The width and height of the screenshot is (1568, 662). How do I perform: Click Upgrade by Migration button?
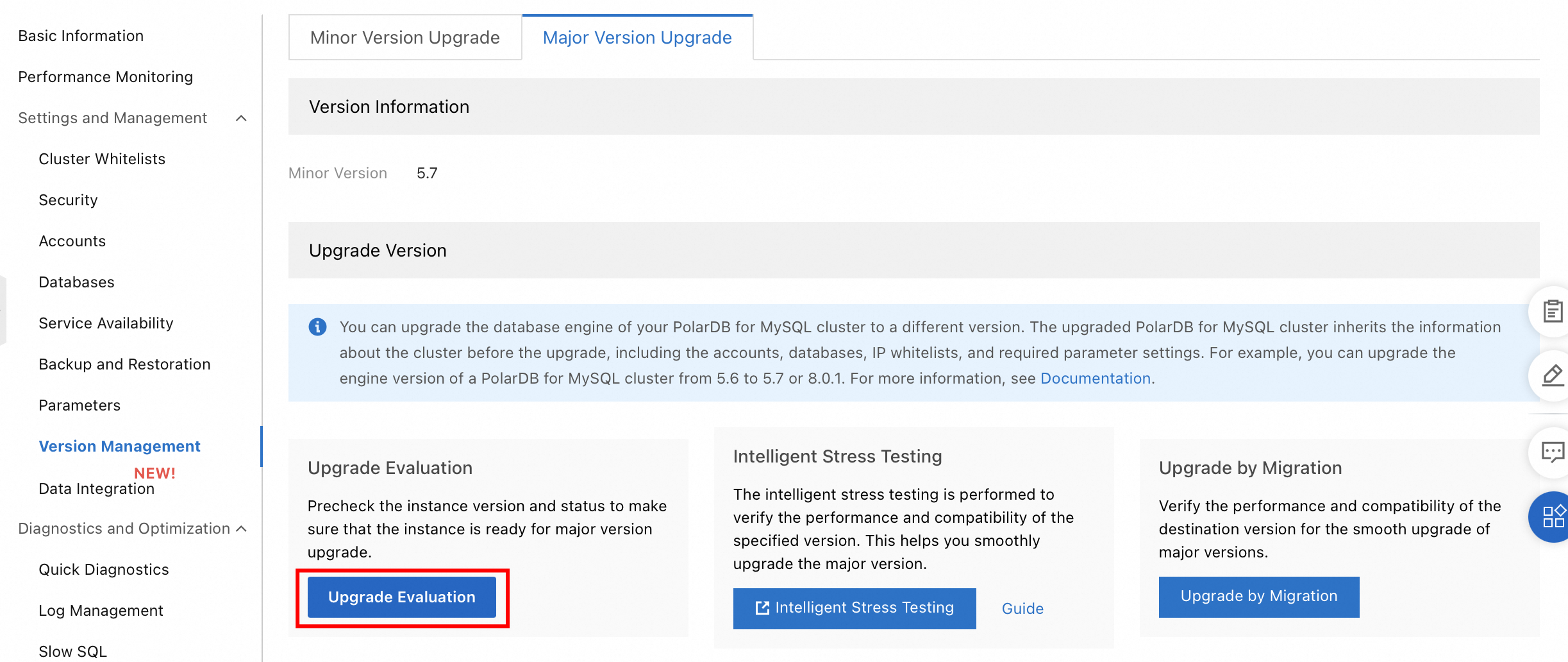(1258, 597)
